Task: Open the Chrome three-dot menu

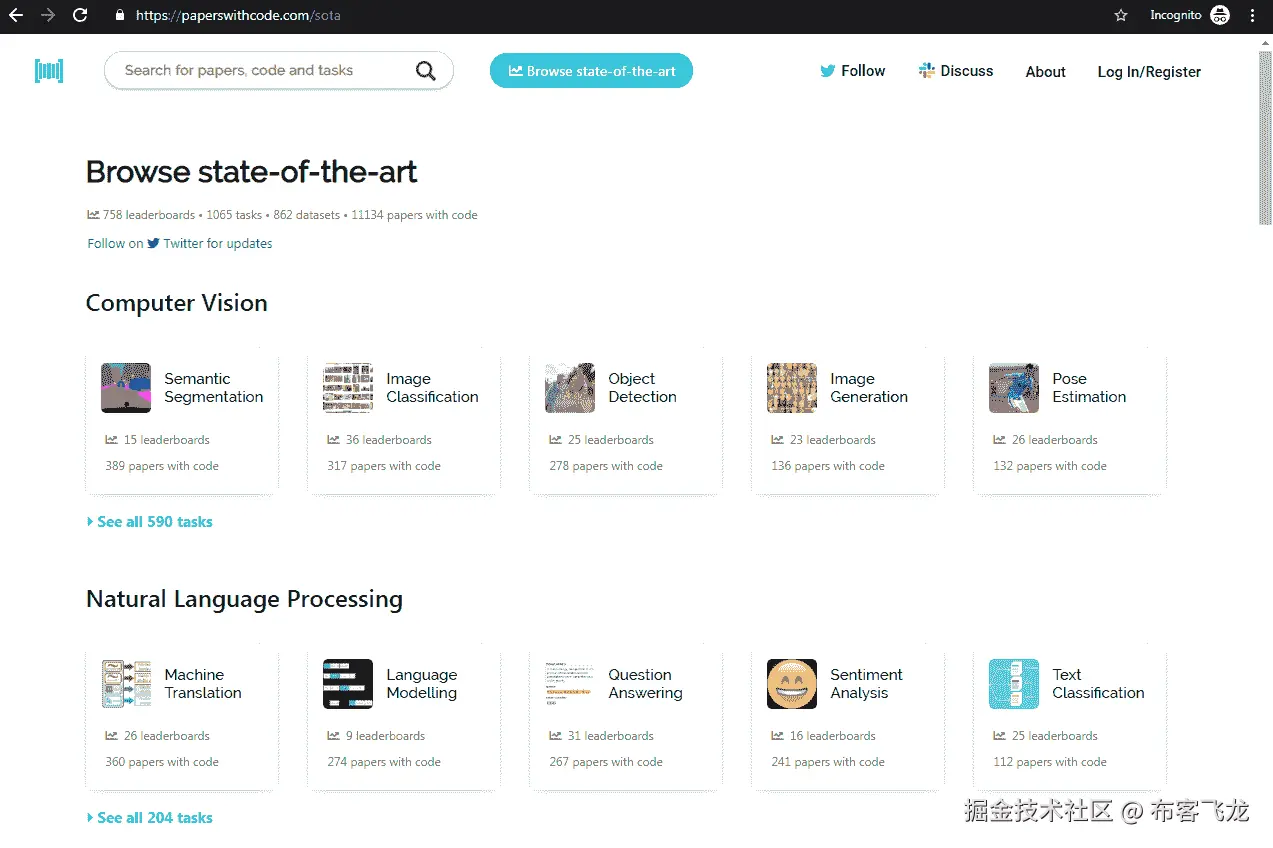Action: tap(1252, 15)
